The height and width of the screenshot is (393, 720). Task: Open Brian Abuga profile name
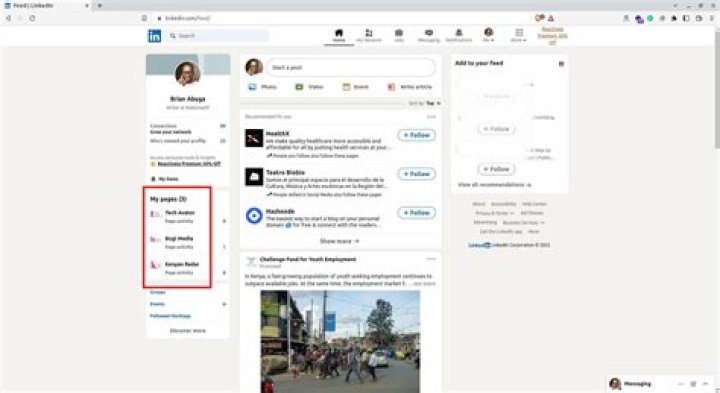click(x=188, y=99)
